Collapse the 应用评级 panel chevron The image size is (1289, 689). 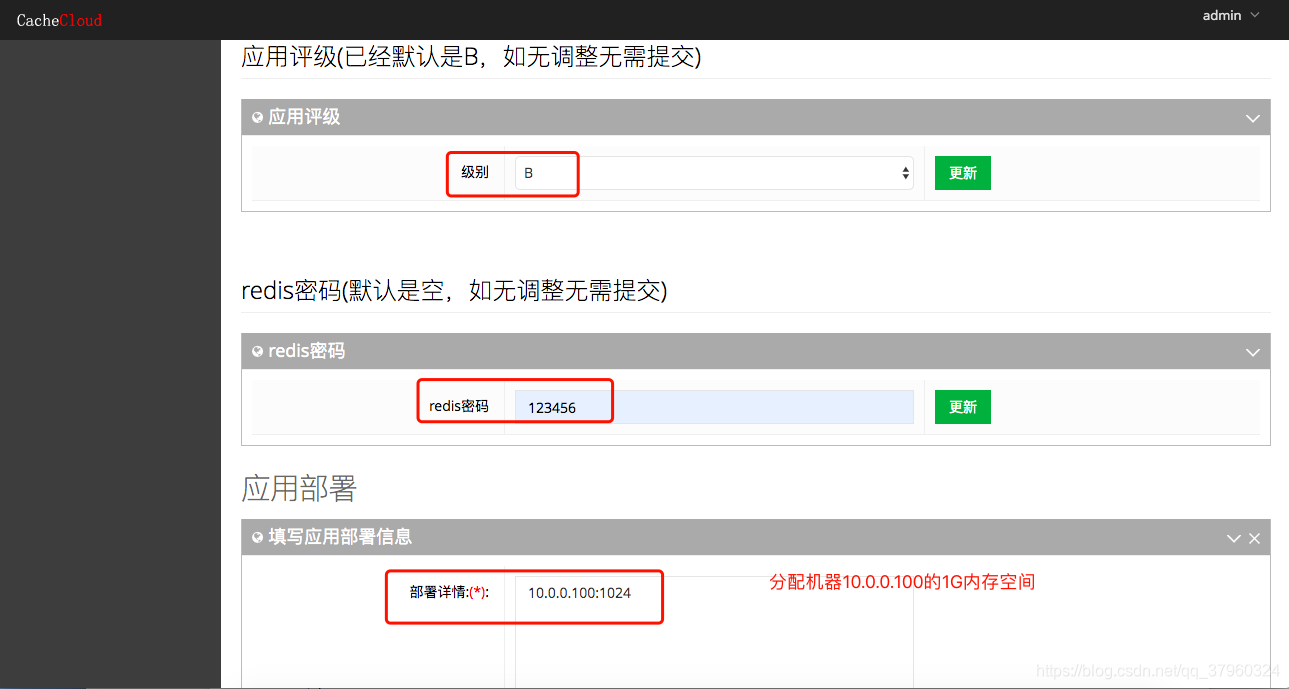[x=1252, y=118]
